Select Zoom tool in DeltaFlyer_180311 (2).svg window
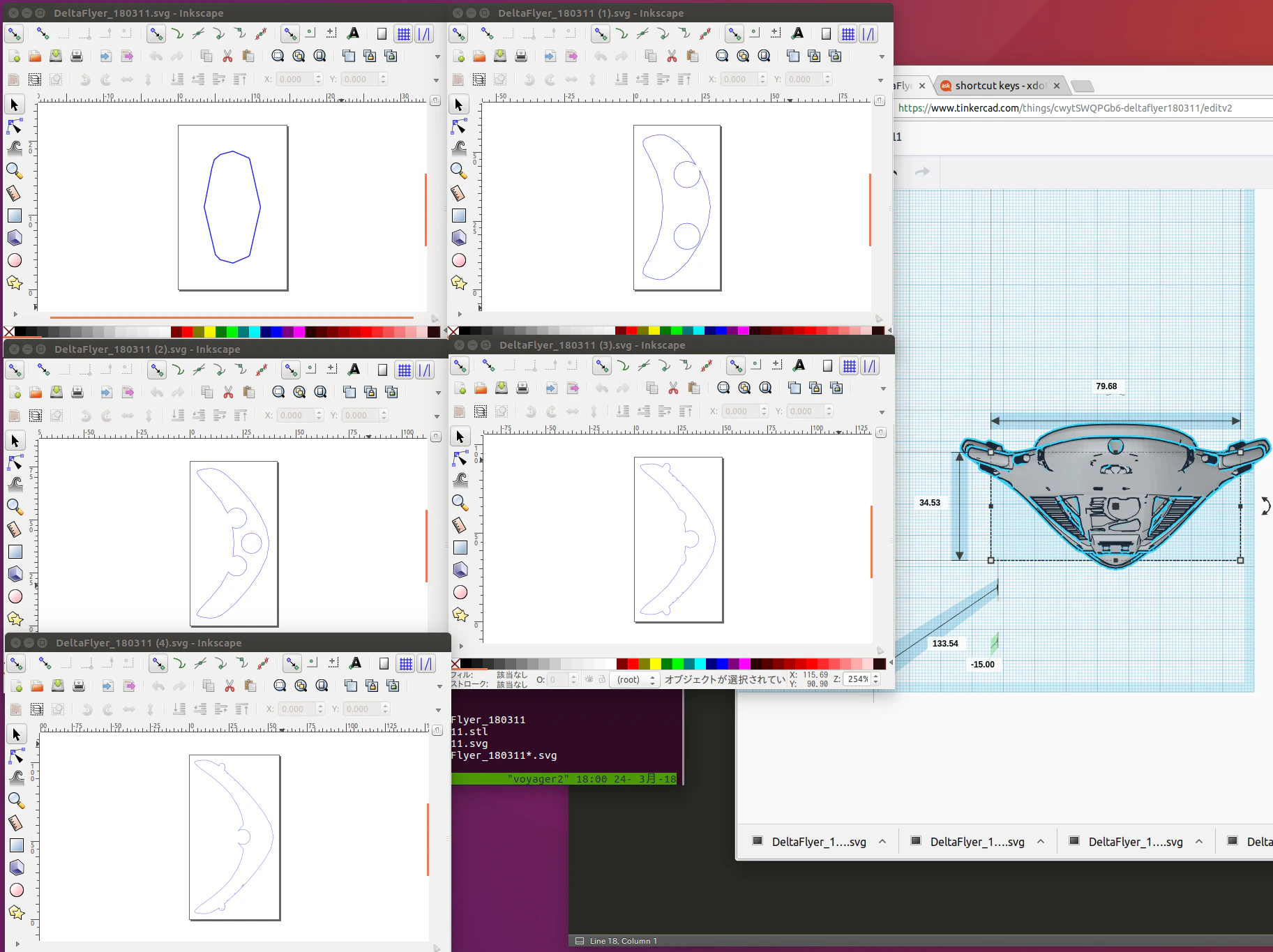Viewport: 1273px width, 952px height. (15, 506)
